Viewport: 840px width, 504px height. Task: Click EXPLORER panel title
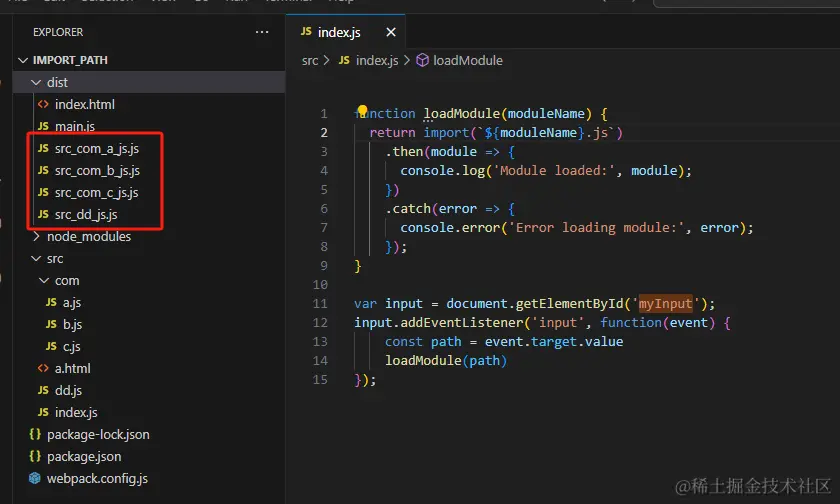[x=58, y=32]
